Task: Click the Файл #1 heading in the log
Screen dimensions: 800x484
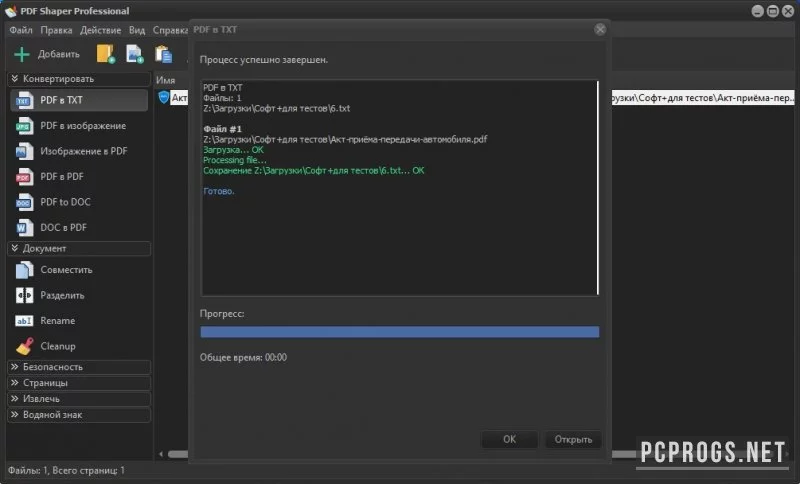Action: click(222, 129)
